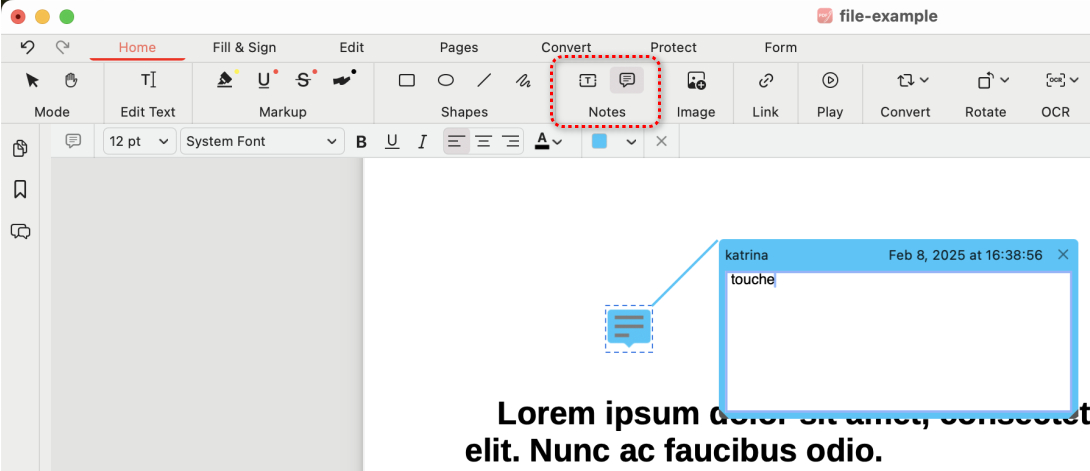Select the strikethrough markup tool
Screen dimensions: 1090x471
(x=304, y=80)
